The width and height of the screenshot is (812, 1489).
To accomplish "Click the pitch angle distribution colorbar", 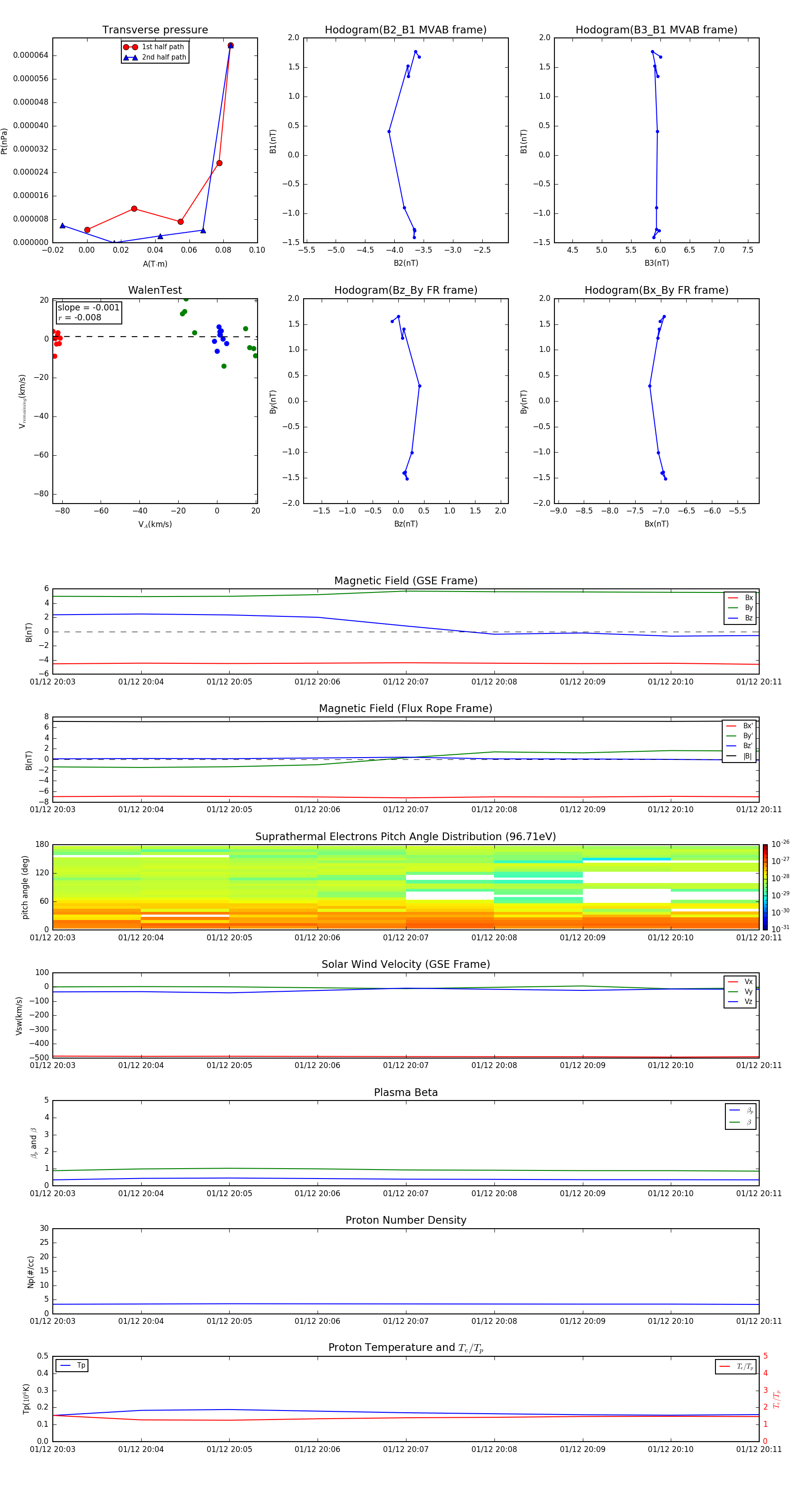I will pos(765,887).
